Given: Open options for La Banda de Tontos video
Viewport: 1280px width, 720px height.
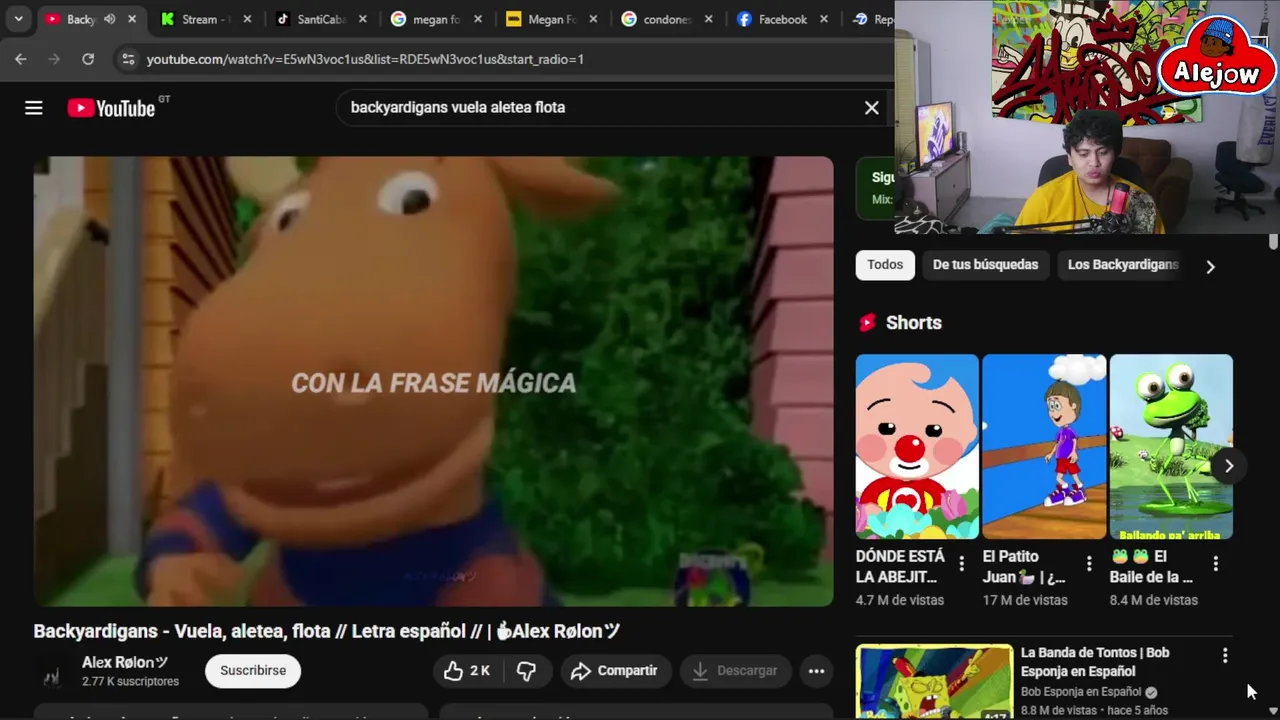Looking at the screenshot, I should pyautogui.click(x=1225, y=656).
